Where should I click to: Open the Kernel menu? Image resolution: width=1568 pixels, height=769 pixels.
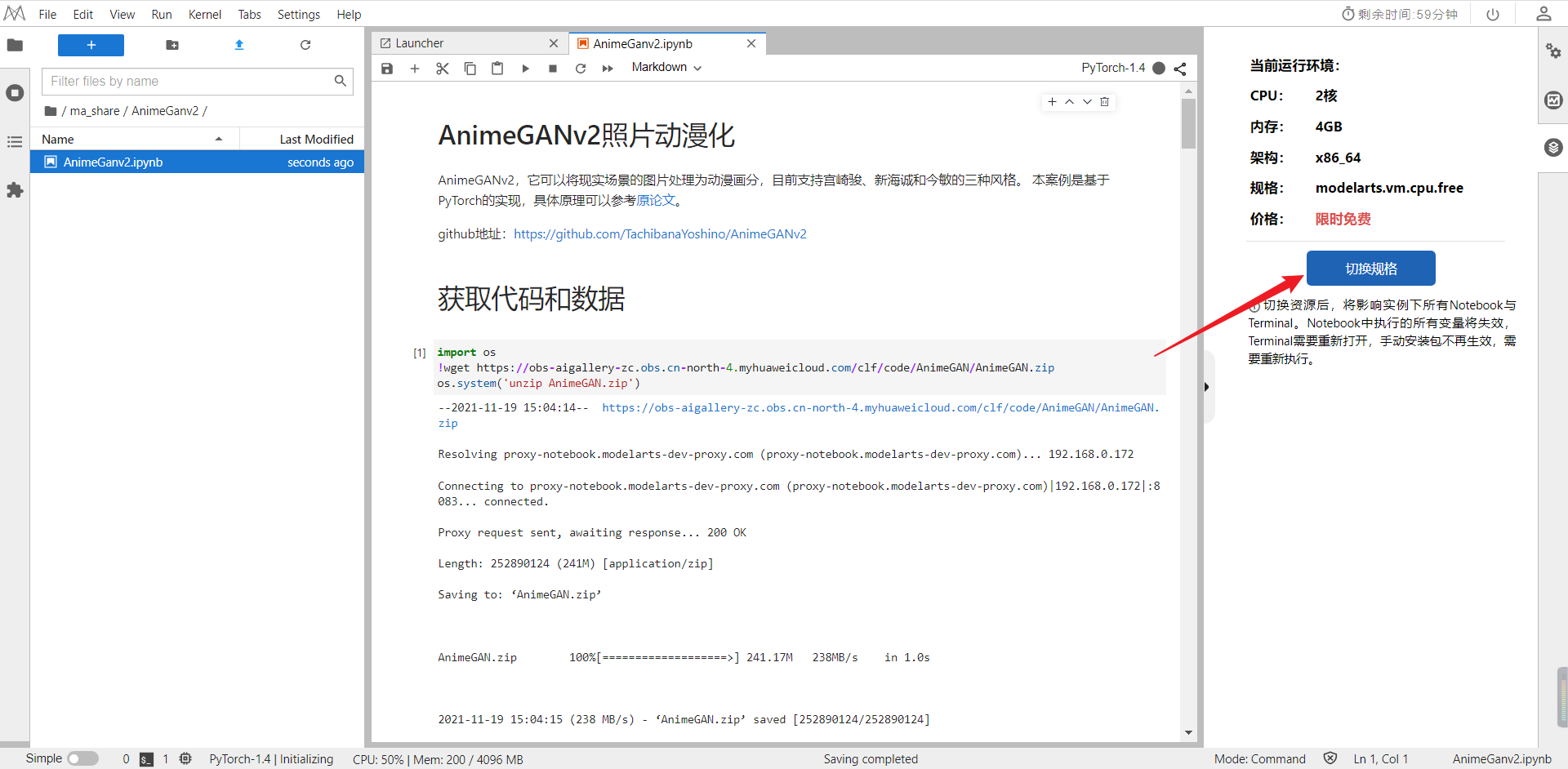coord(205,15)
